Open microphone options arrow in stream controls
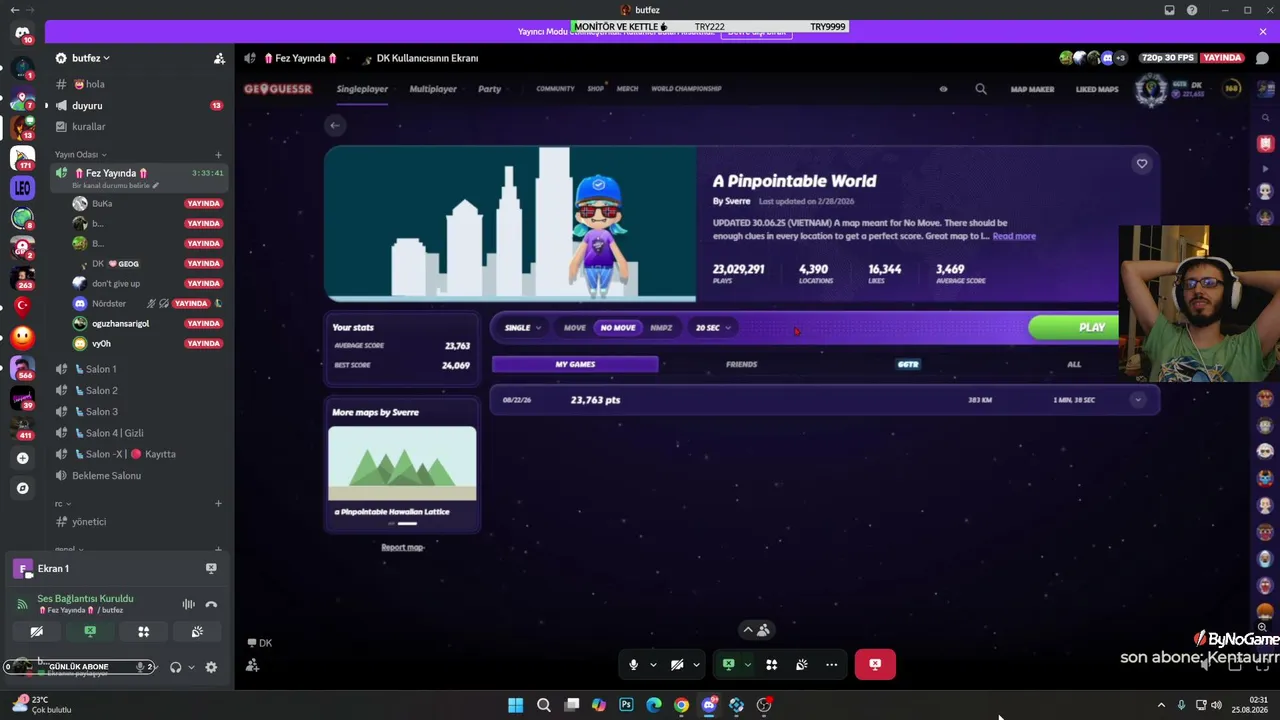Image resolution: width=1280 pixels, height=720 pixels. [653, 665]
